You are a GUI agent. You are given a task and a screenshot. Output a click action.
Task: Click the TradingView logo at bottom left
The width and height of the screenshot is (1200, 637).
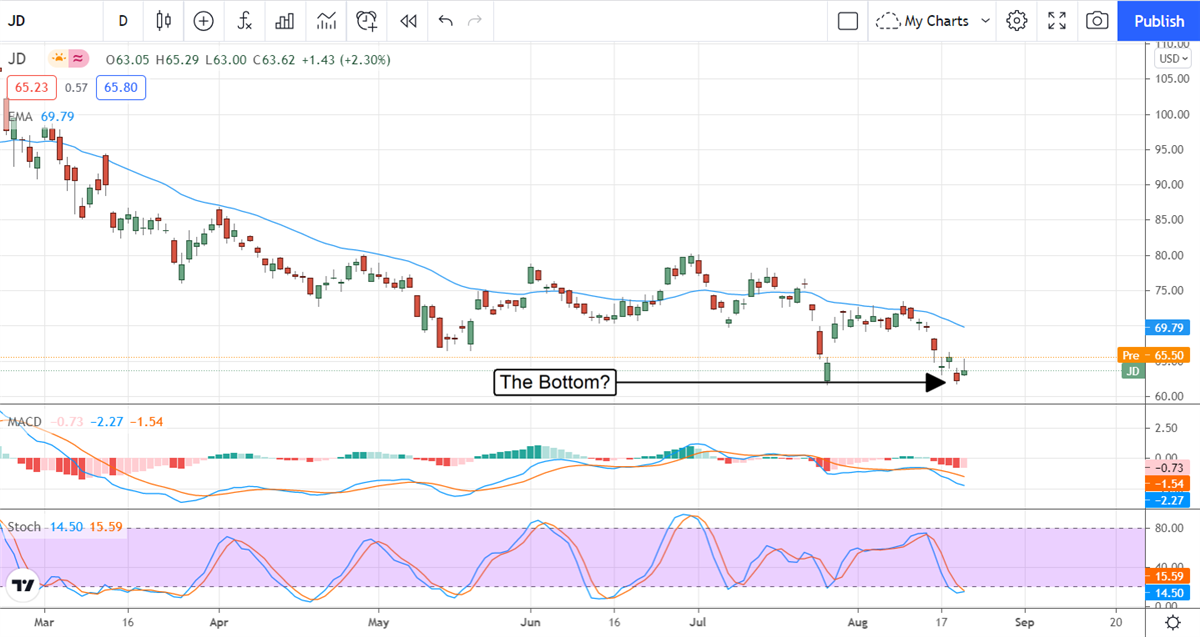25,586
